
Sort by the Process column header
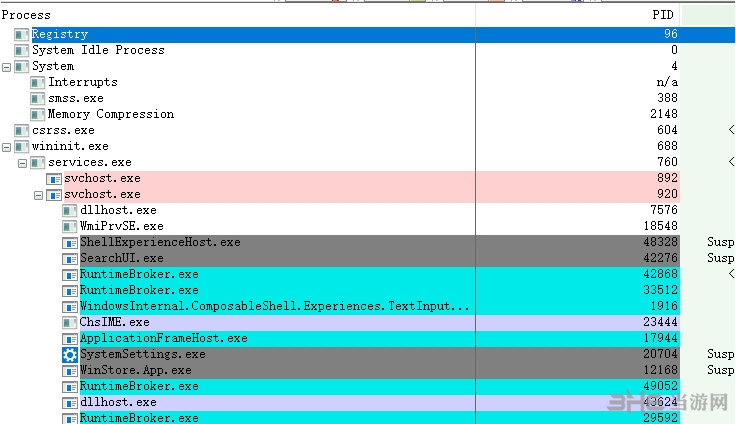[26, 15]
